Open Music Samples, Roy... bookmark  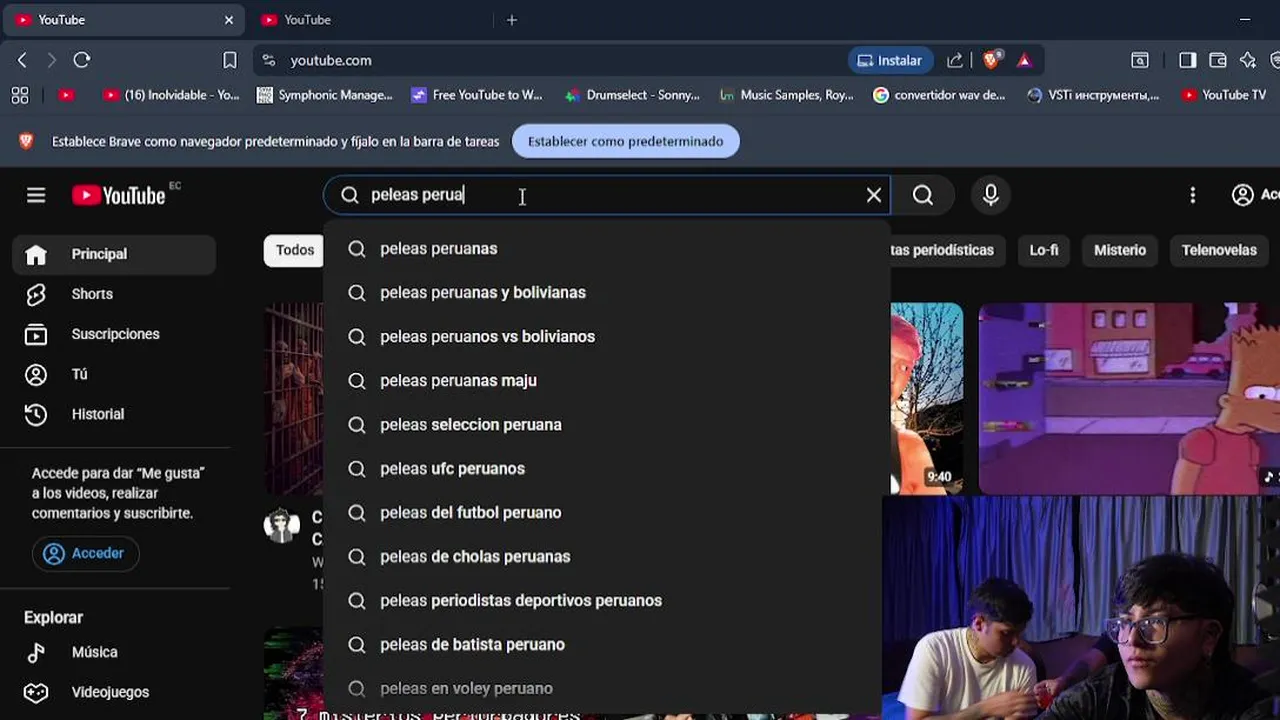[787, 95]
